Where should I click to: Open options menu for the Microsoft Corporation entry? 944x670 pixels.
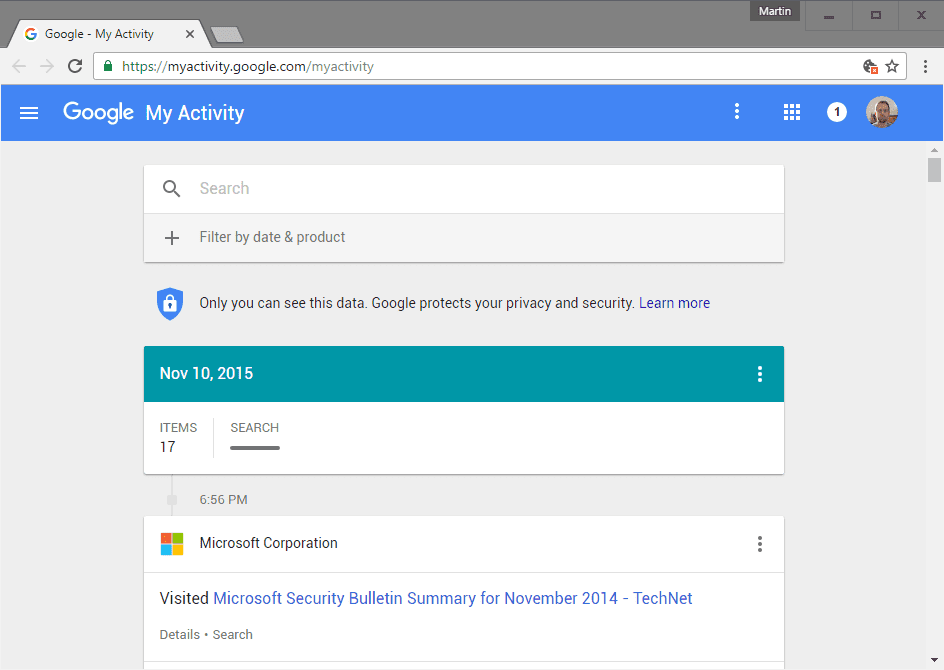pos(760,543)
